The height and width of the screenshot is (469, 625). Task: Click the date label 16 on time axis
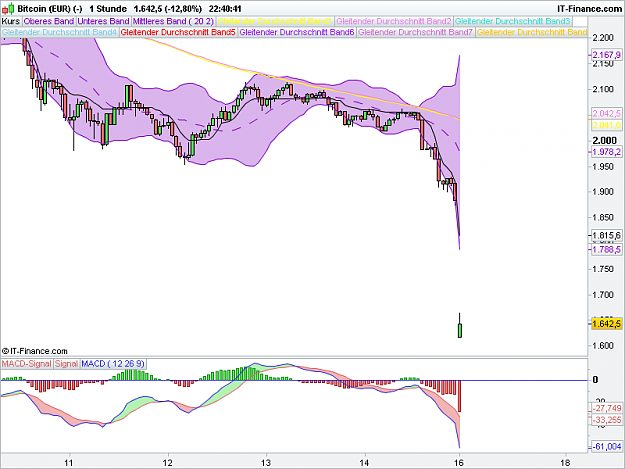459,463
